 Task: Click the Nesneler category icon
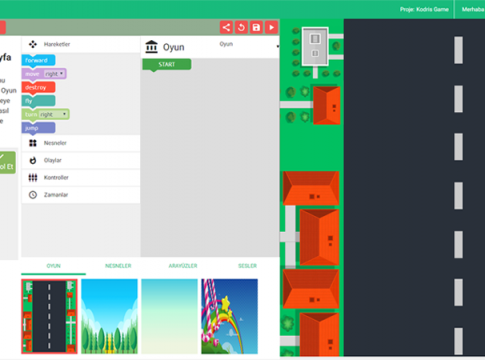[33, 143]
